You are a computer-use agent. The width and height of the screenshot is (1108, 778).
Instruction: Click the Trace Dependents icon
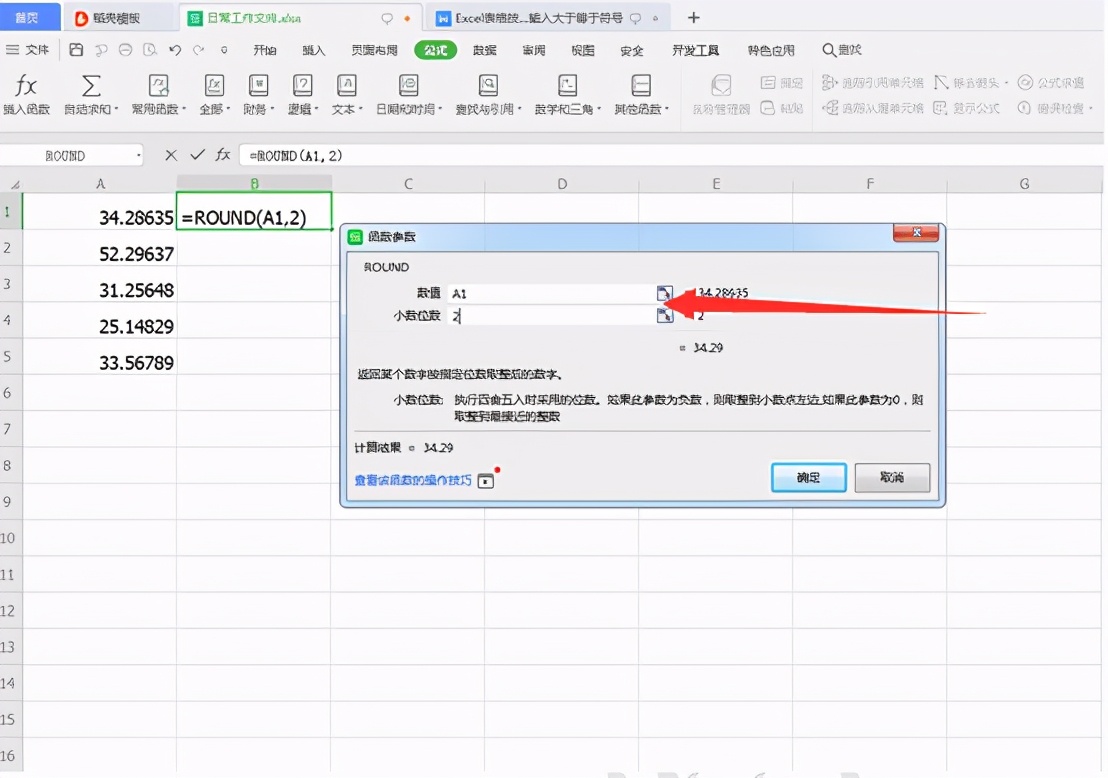830,108
